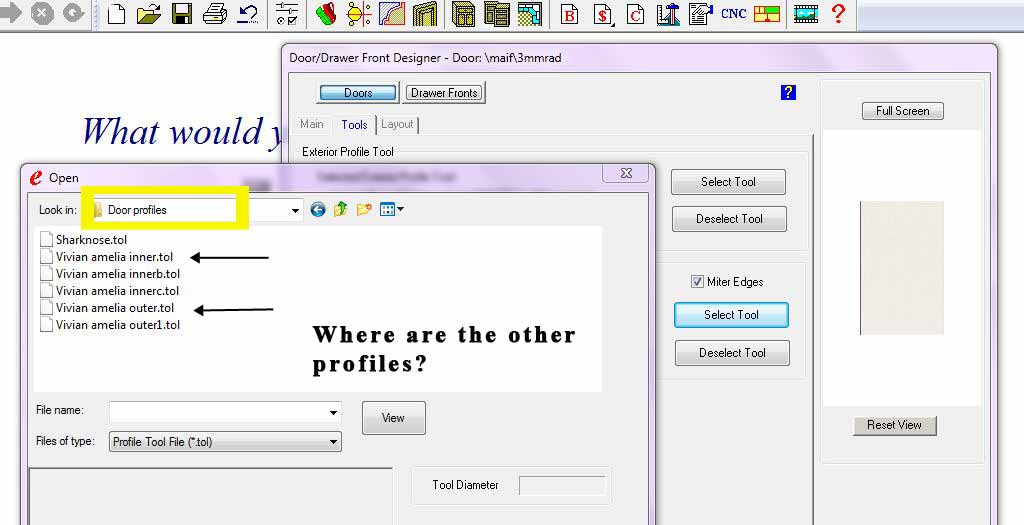This screenshot has width=1024, height=525.
Task: Save with the floppy disk icon
Action: pyautogui.click(x=181, y=14)
